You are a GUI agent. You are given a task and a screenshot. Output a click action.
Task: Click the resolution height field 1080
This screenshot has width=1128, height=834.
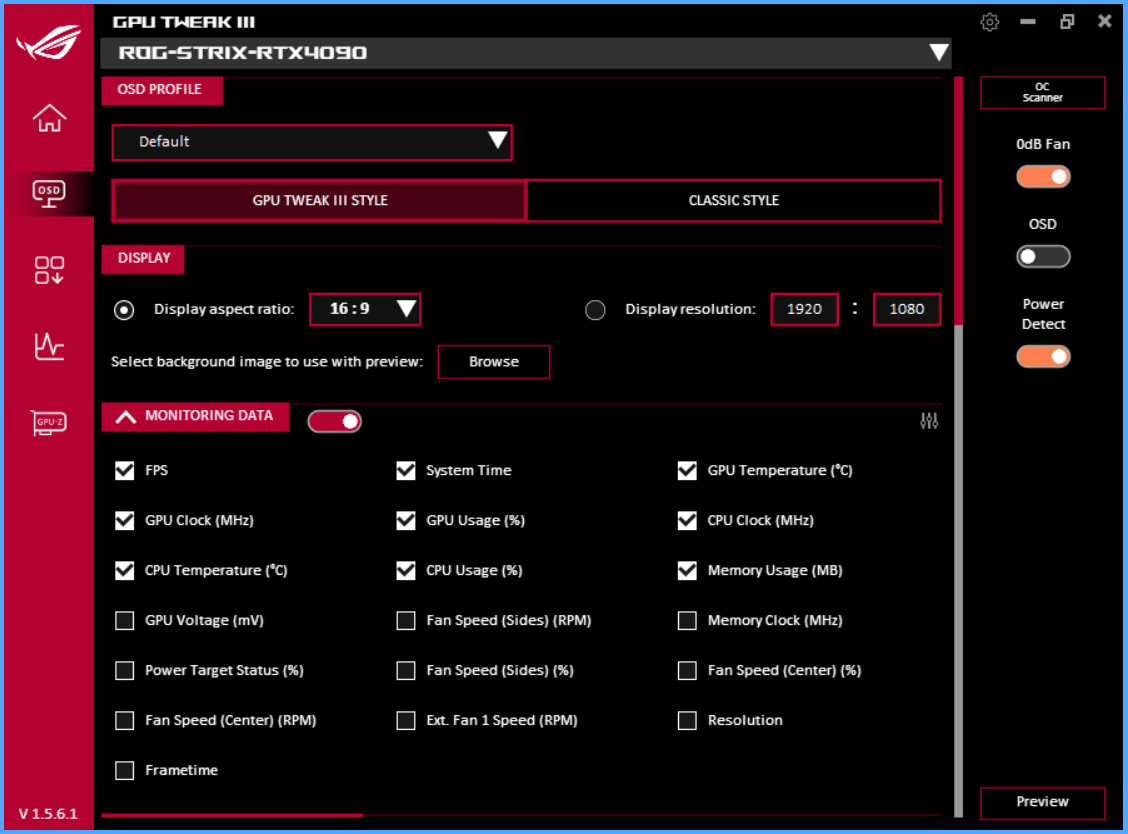906,309
